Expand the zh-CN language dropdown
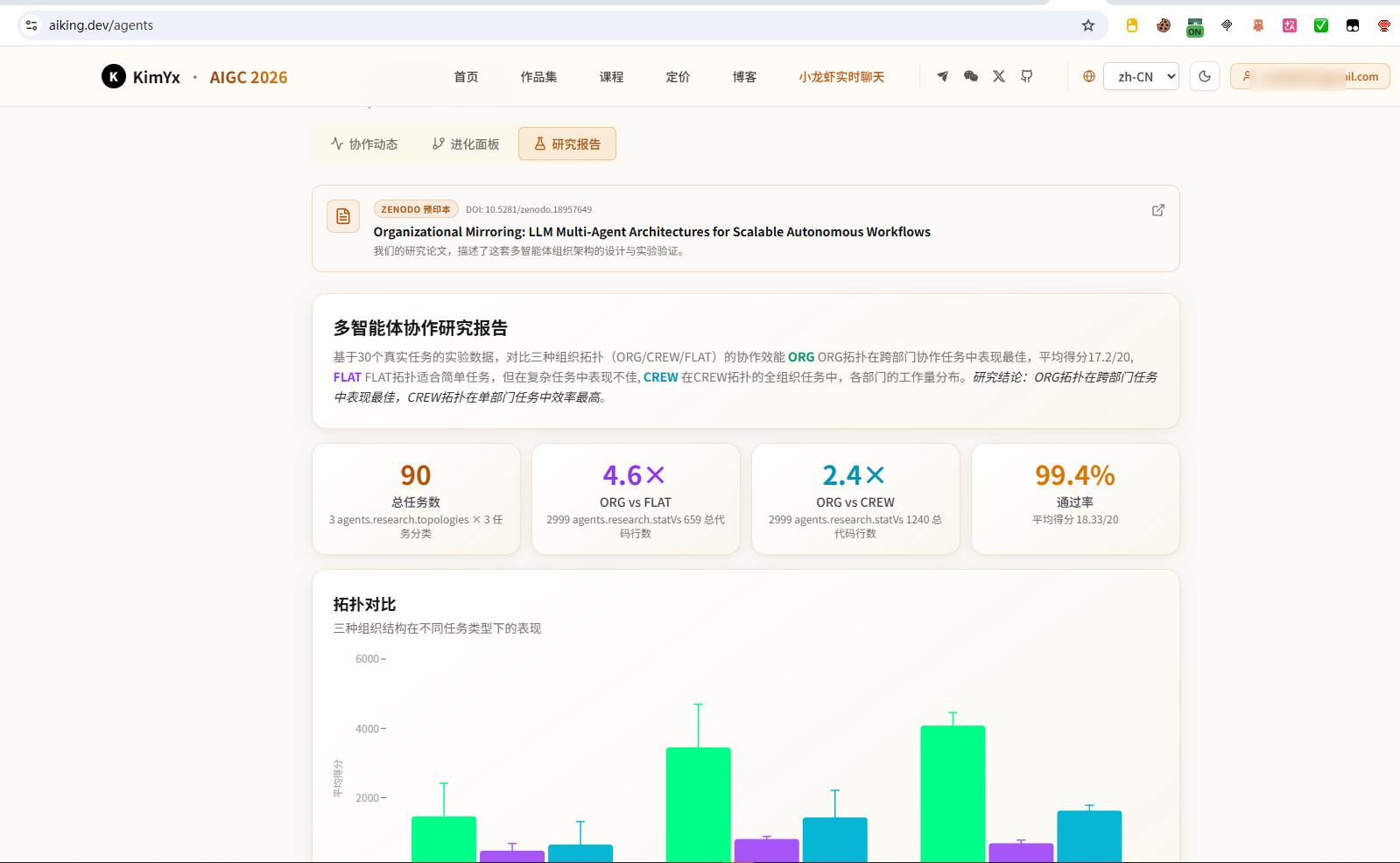1400x863 pixels. point(1141,76)
